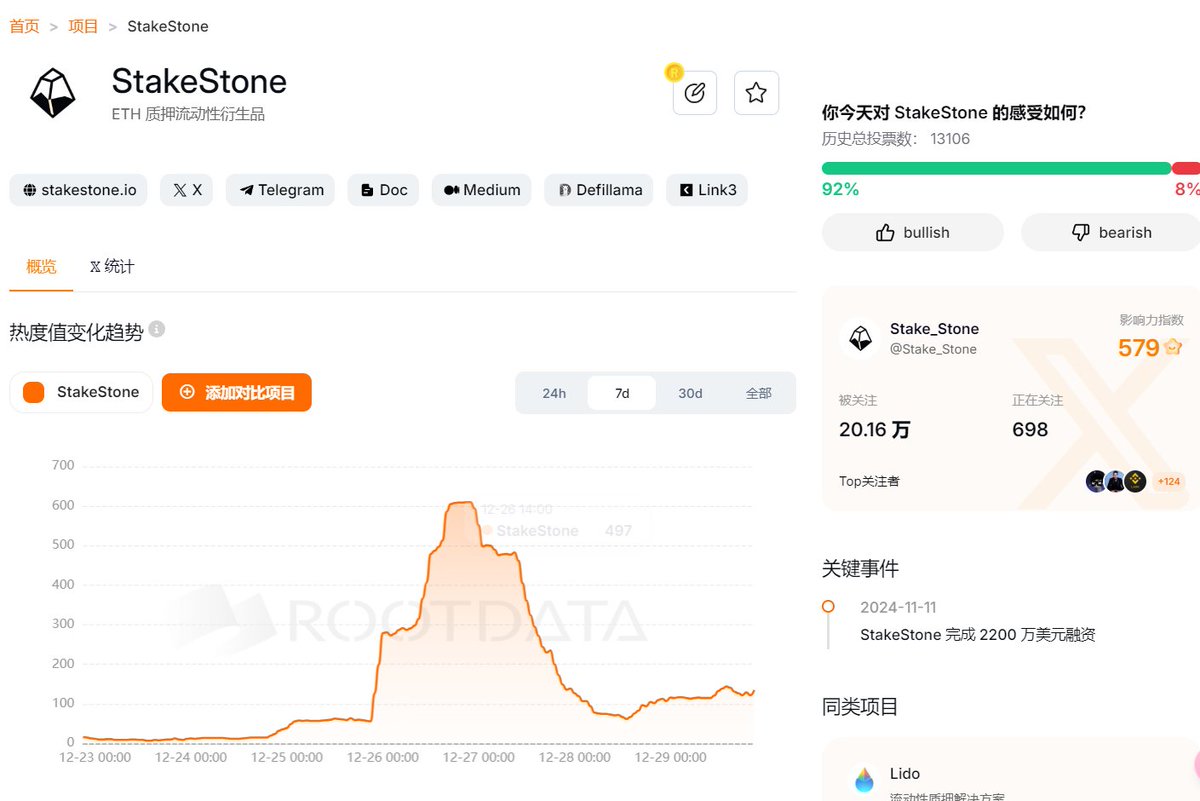Click the gold R badge above edit icon
The width and height of the screenshot is (1200, 801).
674,72
